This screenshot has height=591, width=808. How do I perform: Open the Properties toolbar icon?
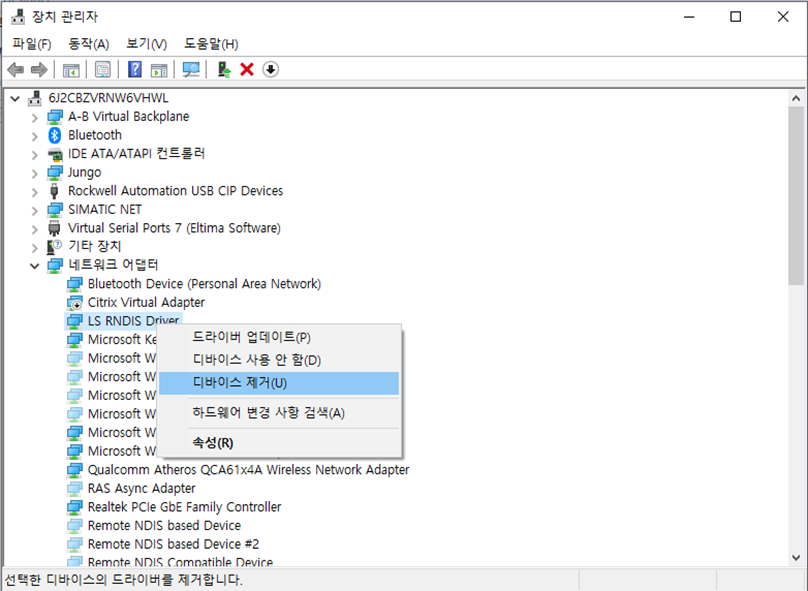103,69
